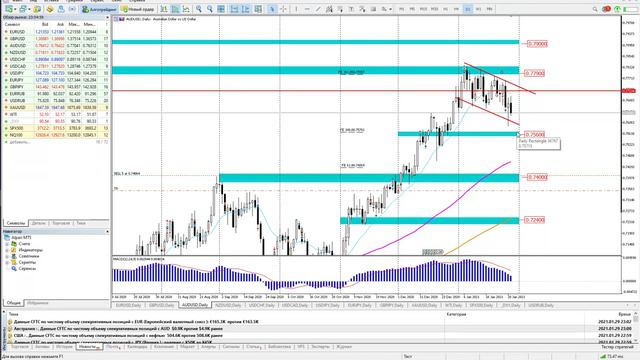The height and width of the screenshot is (360, 640).
Task: Open the Common (Общие) tab in Navigator
Action: (x=13, y=303)
